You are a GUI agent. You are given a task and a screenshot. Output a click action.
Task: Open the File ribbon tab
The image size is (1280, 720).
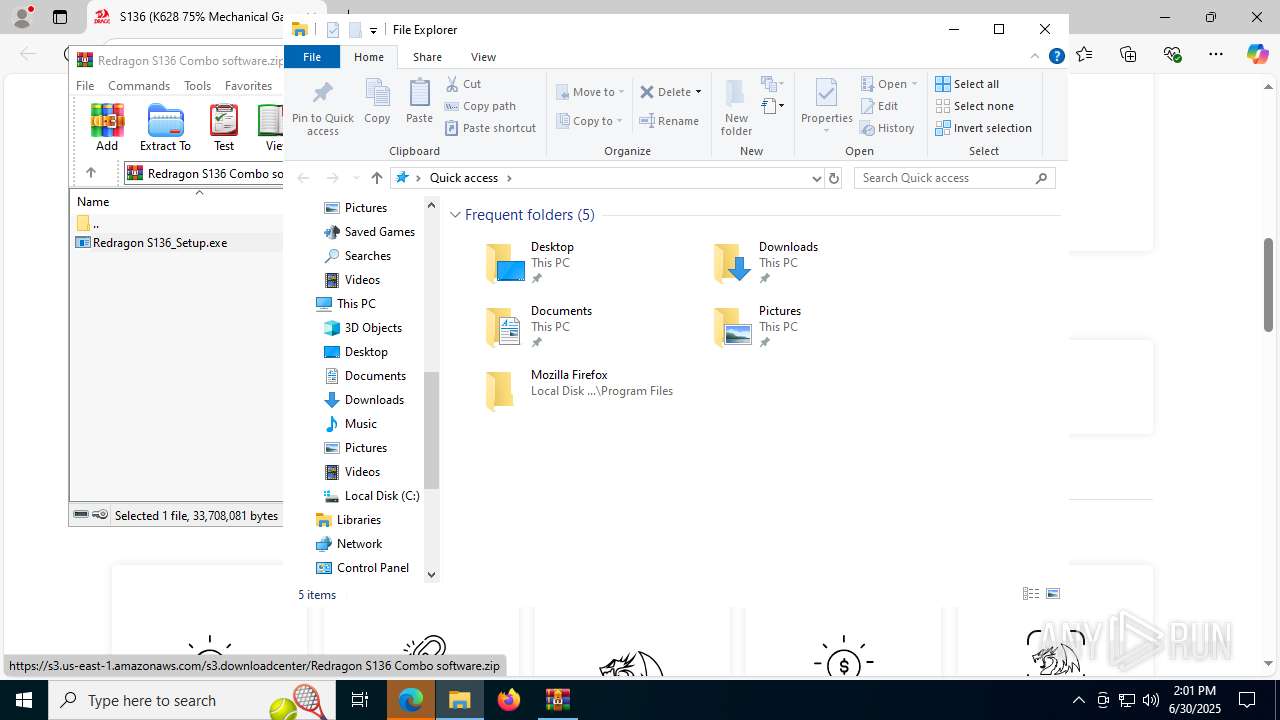tap(312, 57)
